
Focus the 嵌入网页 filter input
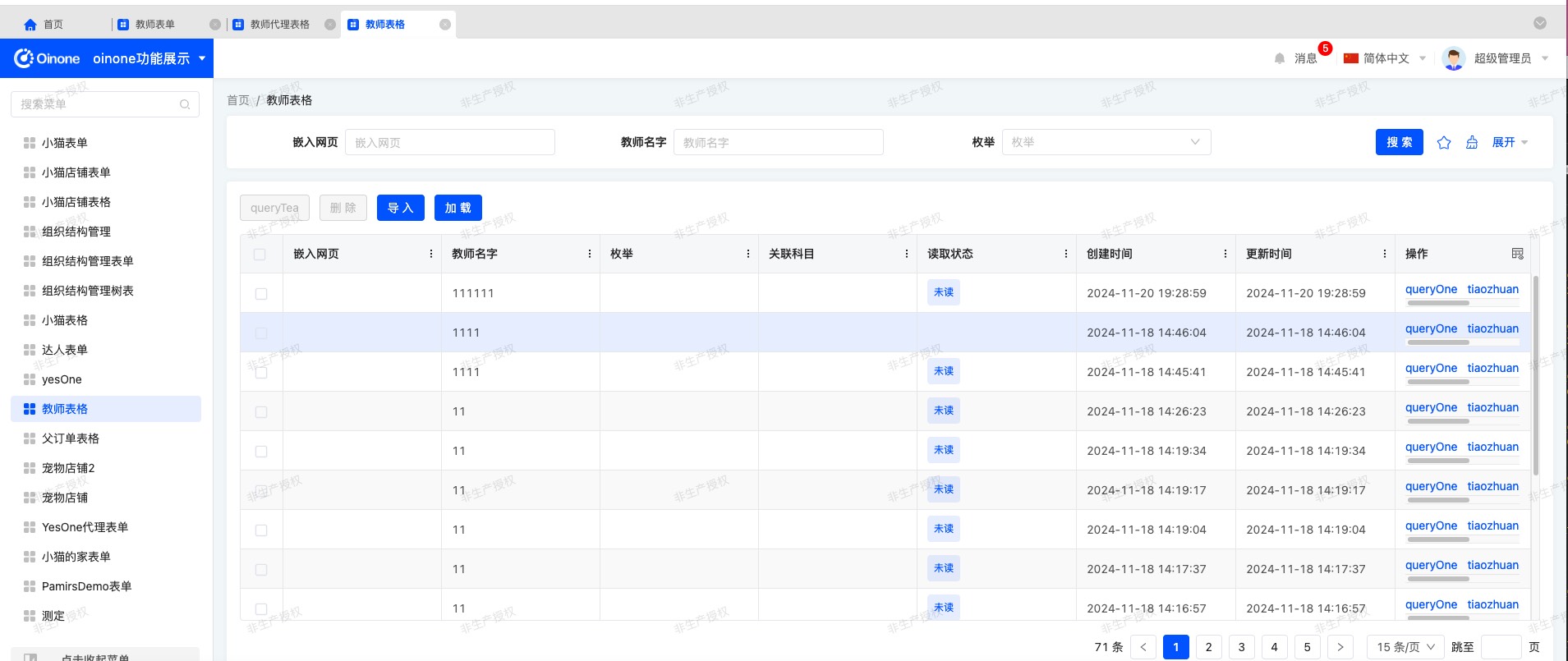tap(450, 142)
